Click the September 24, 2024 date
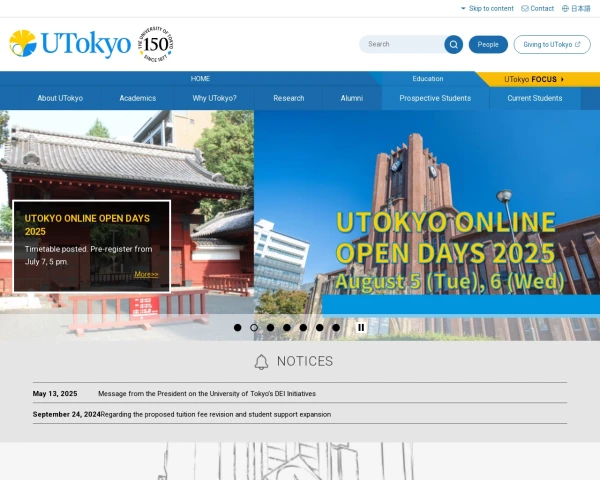Viewport: 600px width, 480px height. 67,414
